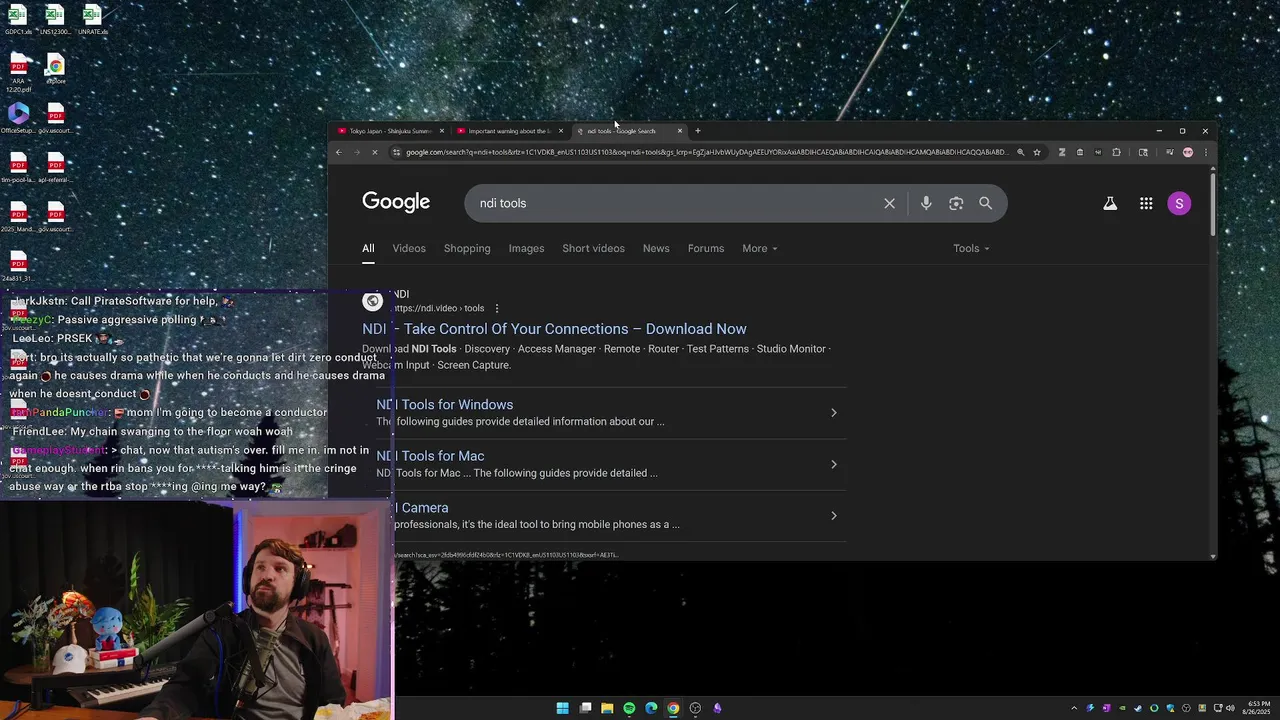1280x720 pixels.
Task: Clear the Google search box text
Action: pos(889,203)
